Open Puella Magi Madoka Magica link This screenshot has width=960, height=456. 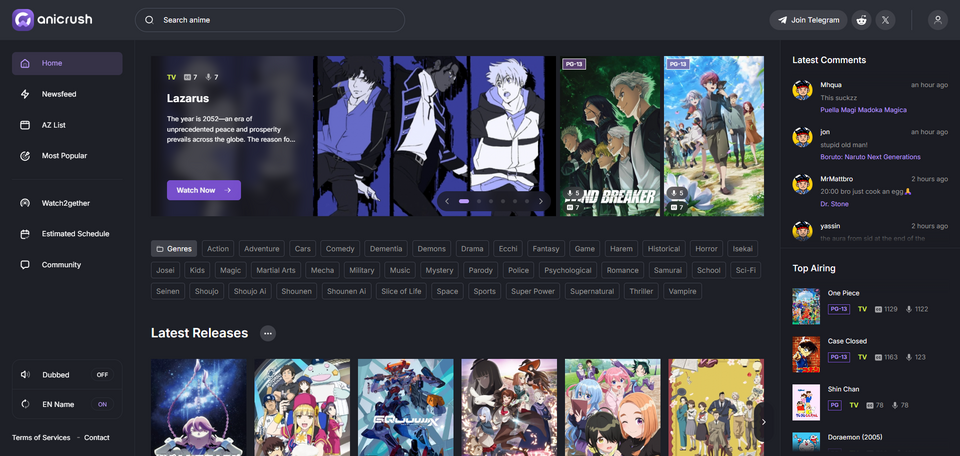[x=863, y=110]
